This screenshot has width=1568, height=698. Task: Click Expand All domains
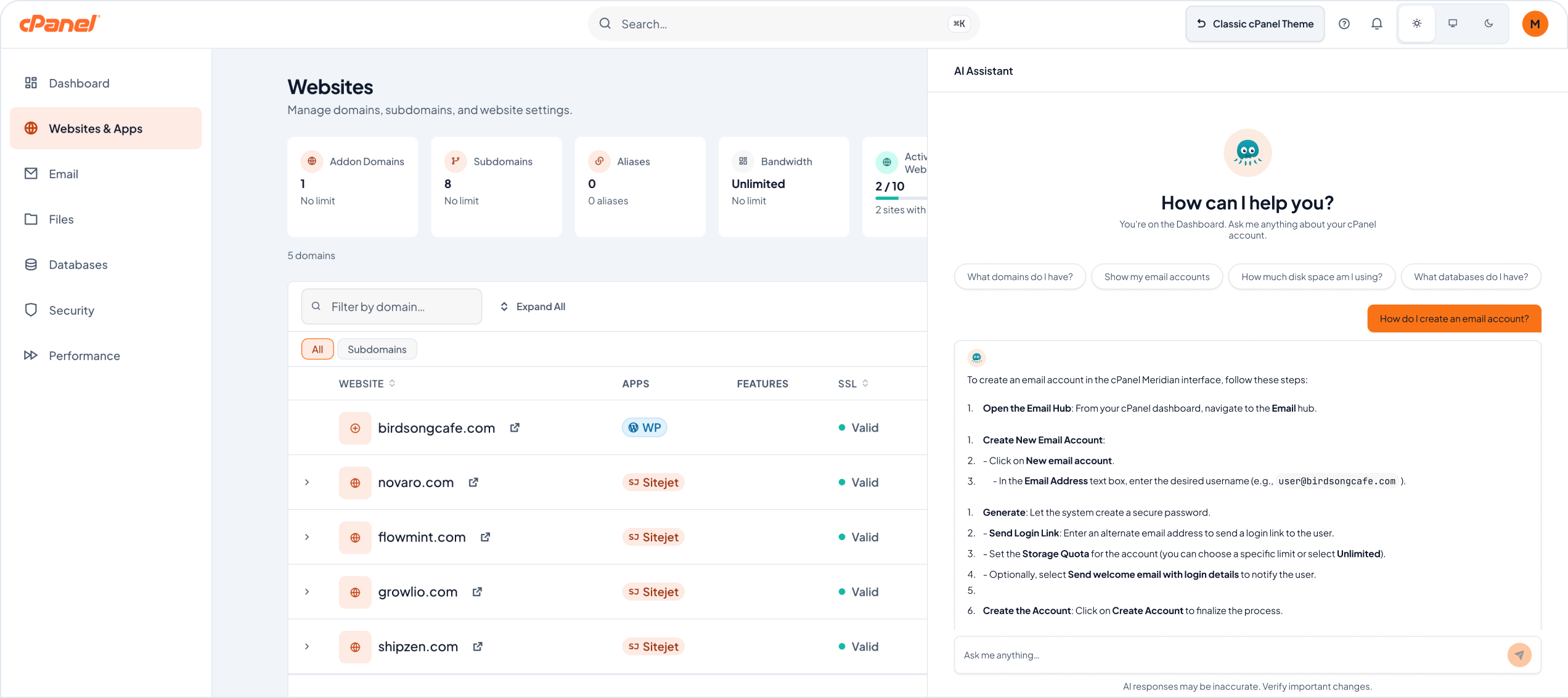click(533, 306)
